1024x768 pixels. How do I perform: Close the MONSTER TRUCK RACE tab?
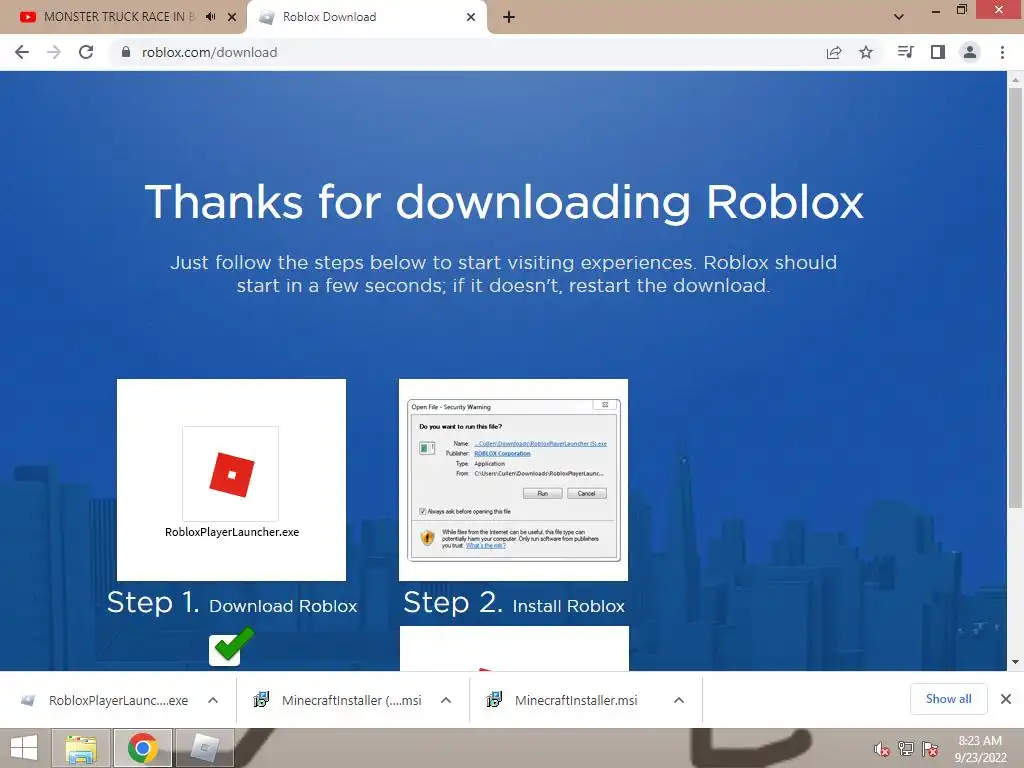click(232, 17)
